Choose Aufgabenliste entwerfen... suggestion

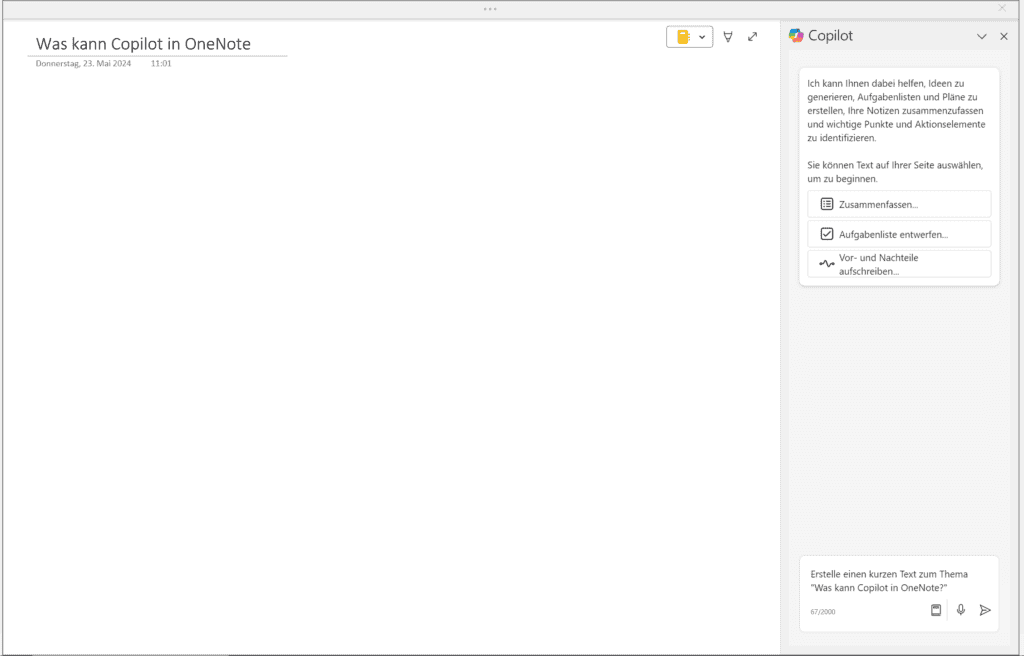point(899,234)
